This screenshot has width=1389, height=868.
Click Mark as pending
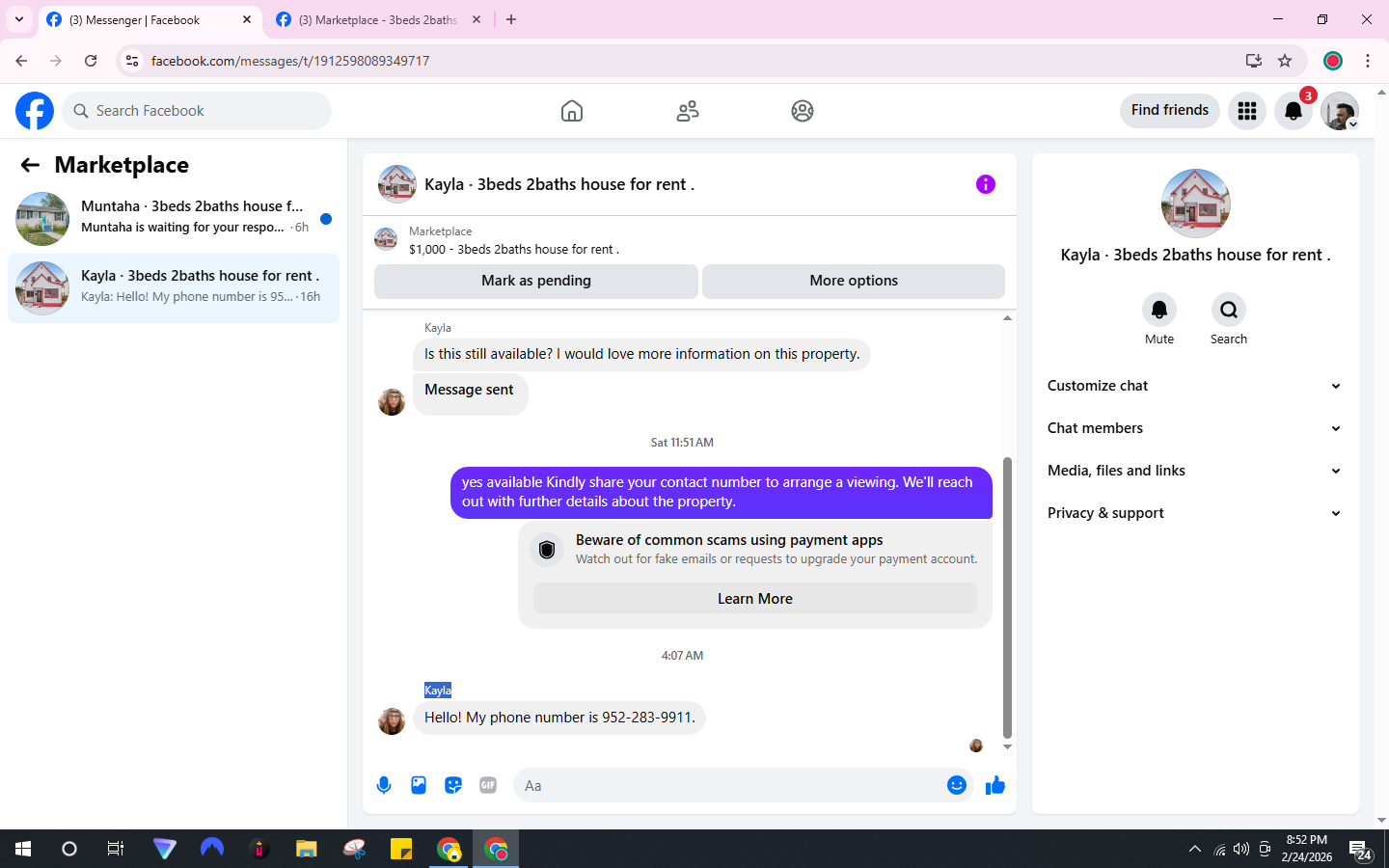point(536,281)
